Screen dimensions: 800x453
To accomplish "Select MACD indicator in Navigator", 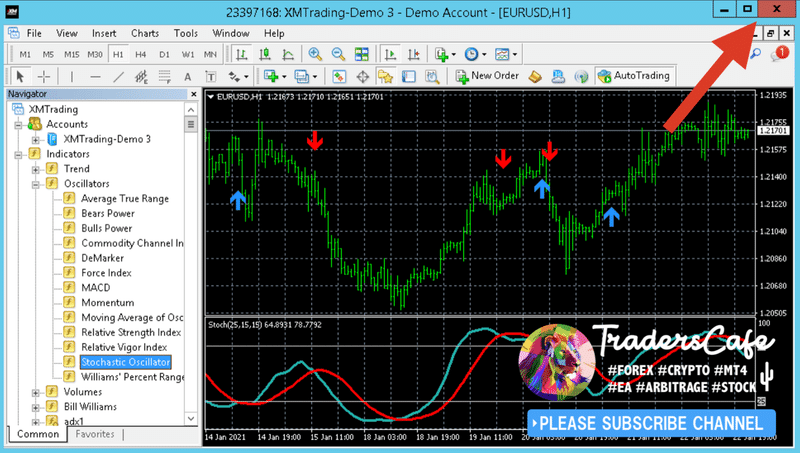I will (95, 288).
